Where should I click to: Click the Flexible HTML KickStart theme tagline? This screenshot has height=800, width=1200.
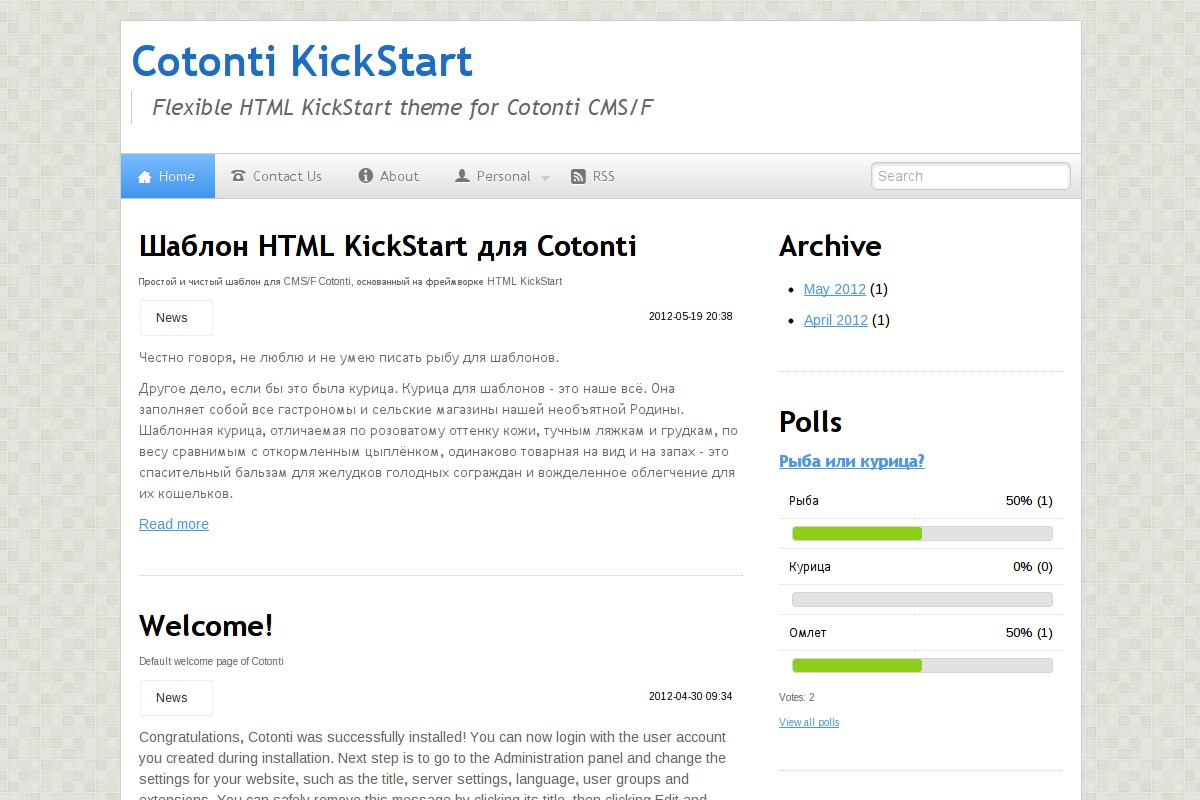point(403,108)
